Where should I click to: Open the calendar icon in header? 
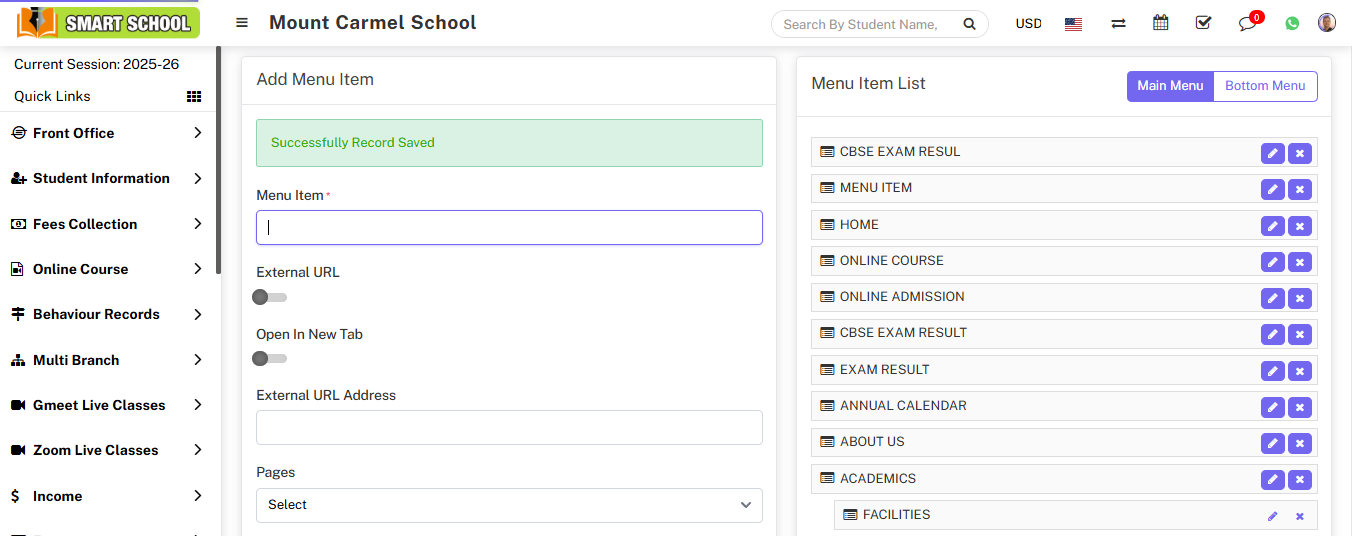pyautogui.click(x=1160, y=23)
